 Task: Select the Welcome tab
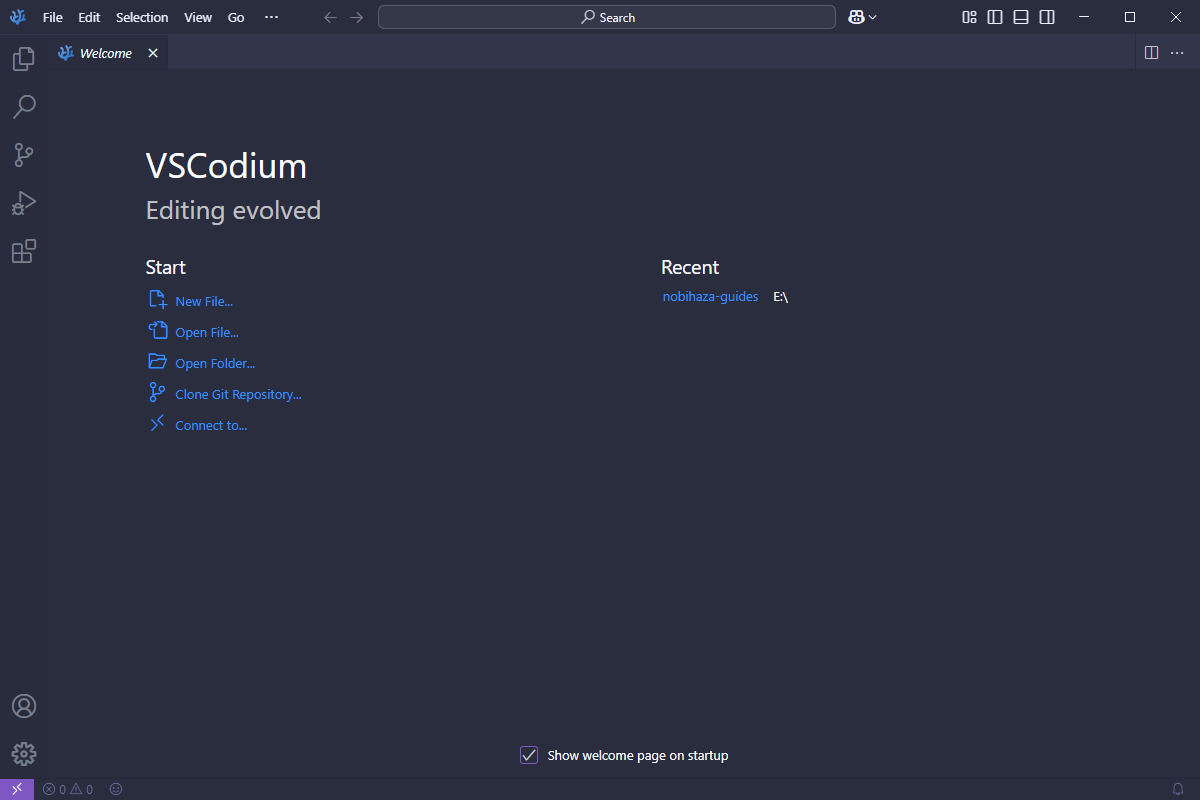pos(105,53)
